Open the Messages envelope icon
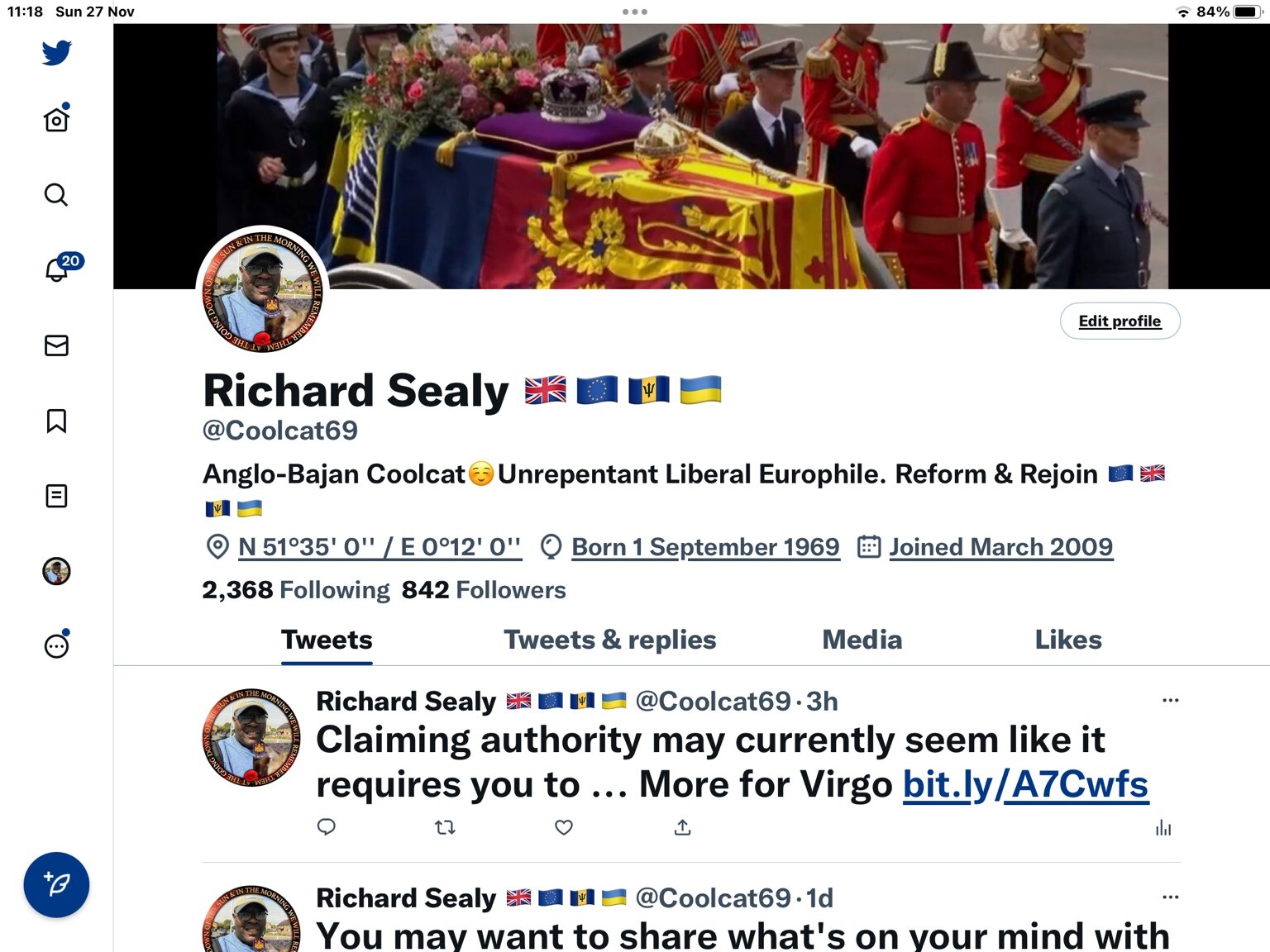This screenshot has height=952, width=1270. click(x=56, y=345)
